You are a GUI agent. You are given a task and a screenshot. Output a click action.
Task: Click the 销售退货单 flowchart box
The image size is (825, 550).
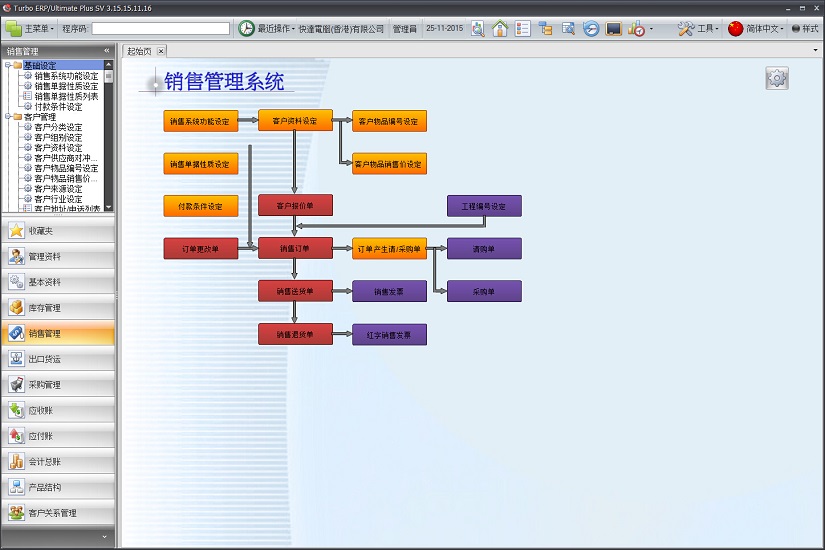tap(295, 334)
